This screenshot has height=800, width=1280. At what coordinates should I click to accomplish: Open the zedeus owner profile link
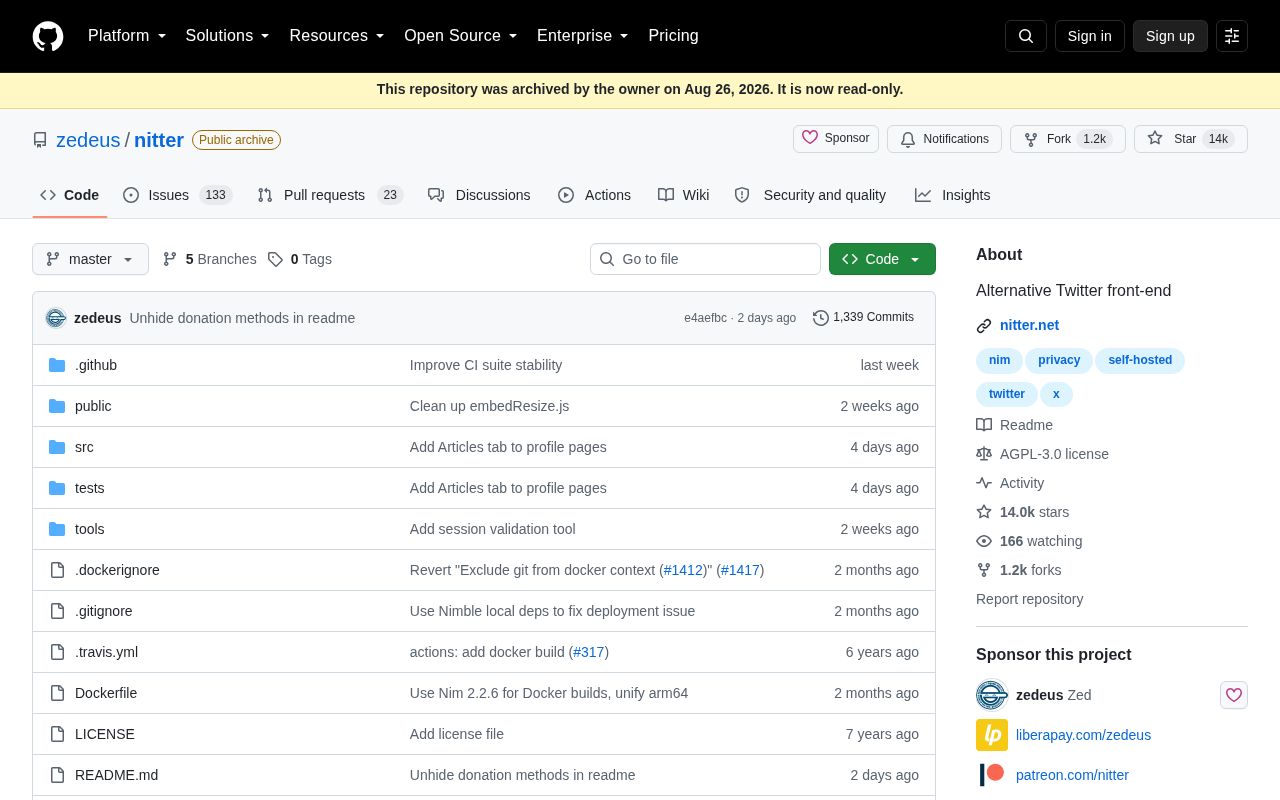tap(88, 140)
